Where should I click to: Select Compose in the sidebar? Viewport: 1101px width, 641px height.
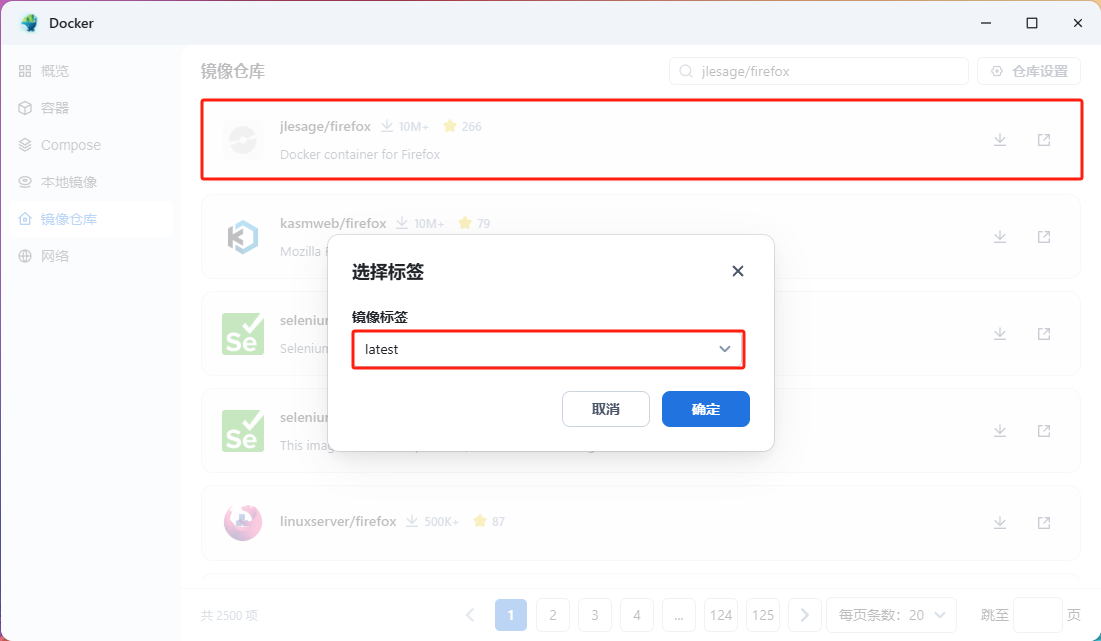coord(91,145)
